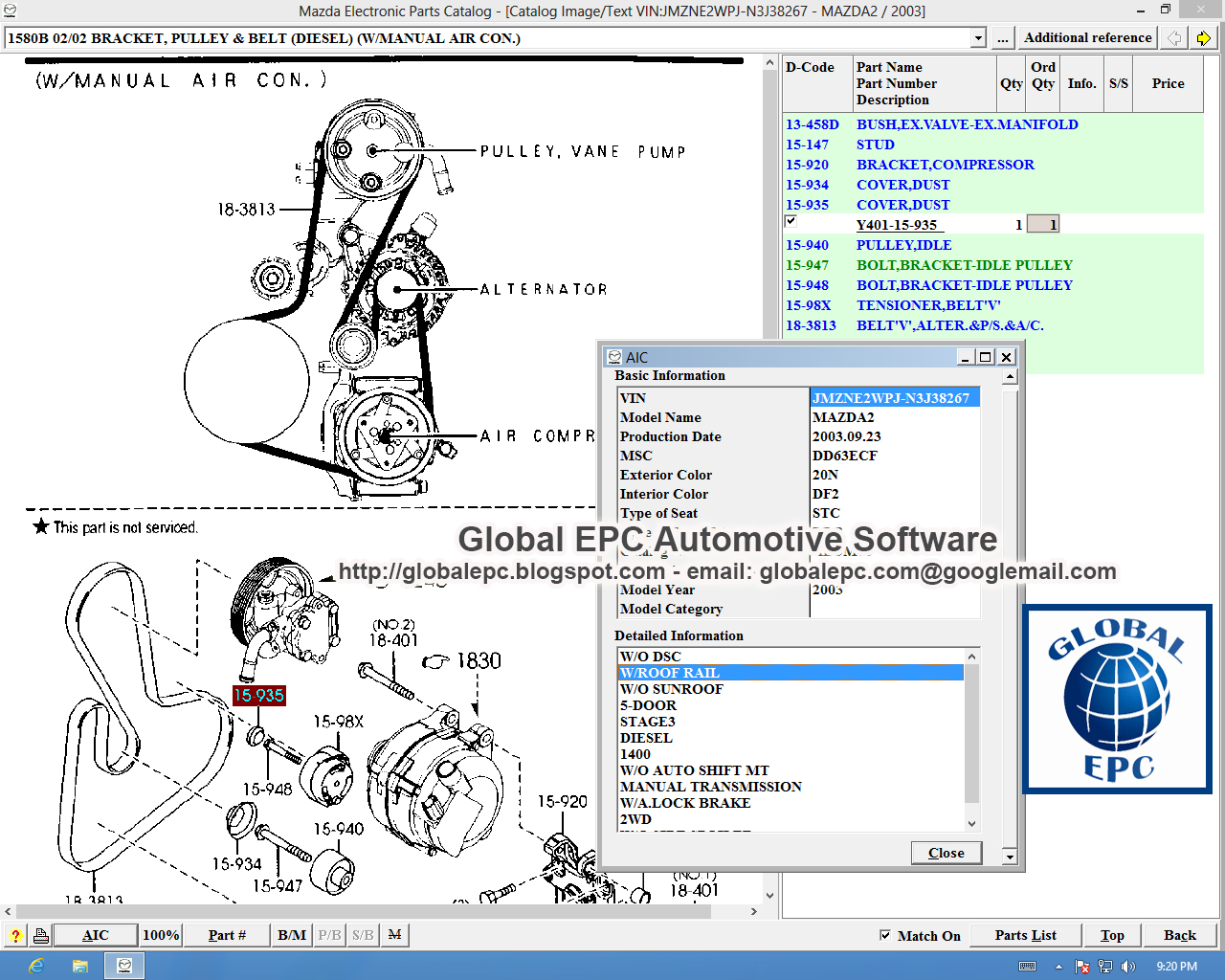
Task: Uncheck the Y401-15-935 part checkbox
Action: pos(791,221)
